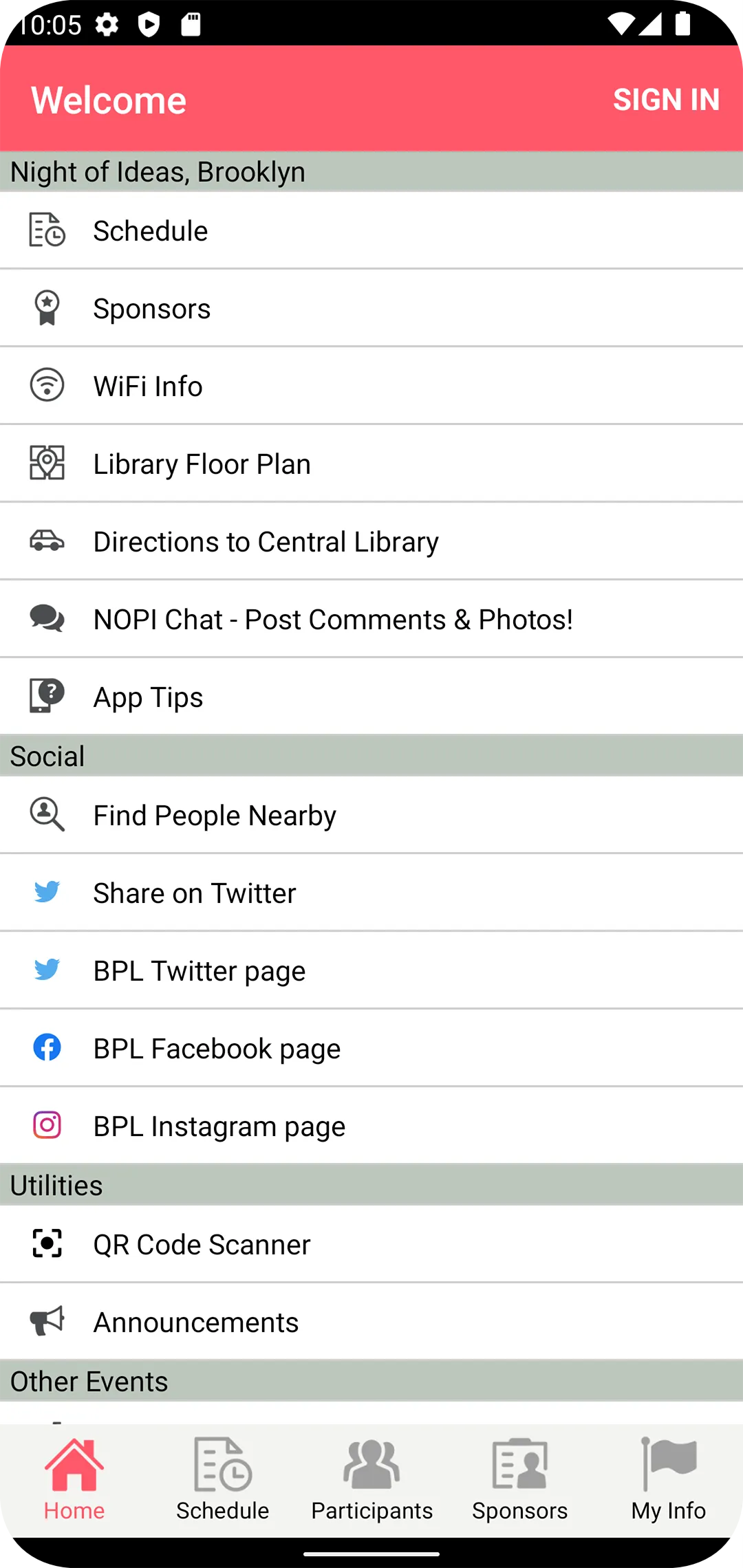This screenshot has width=743, height=1568.
Task: Select the Sponsors bottom navigation tab
Action: pyautogui.click(x=520, y=1479)
